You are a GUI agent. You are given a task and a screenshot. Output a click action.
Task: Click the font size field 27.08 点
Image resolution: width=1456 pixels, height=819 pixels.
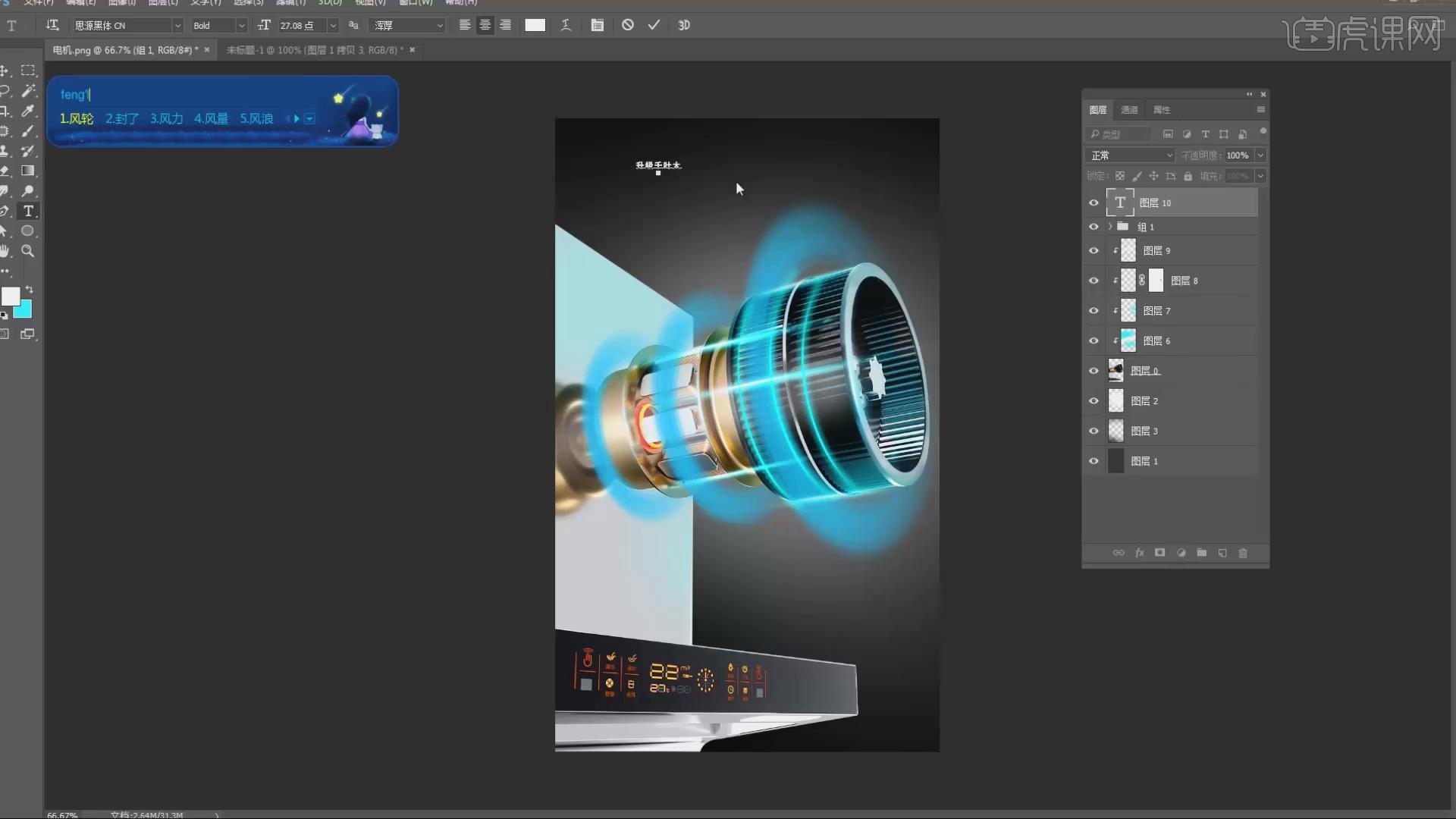(x=301, y=26)
